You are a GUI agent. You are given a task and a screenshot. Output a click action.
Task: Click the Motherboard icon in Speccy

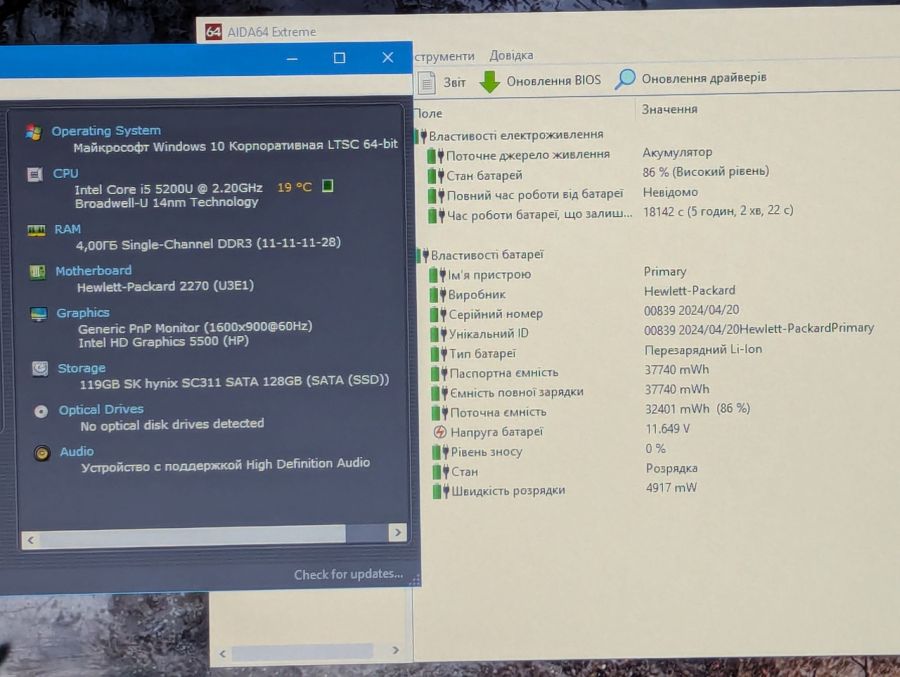(x=37, y=272)
